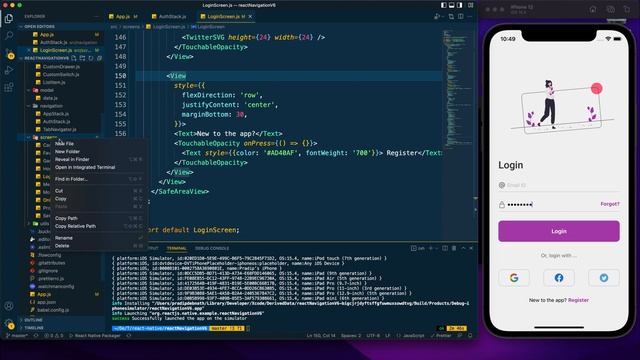The height and width of the screenshot is (360, 640).
Task: Open the Search view in activity bar
Action: click(9, 36)
